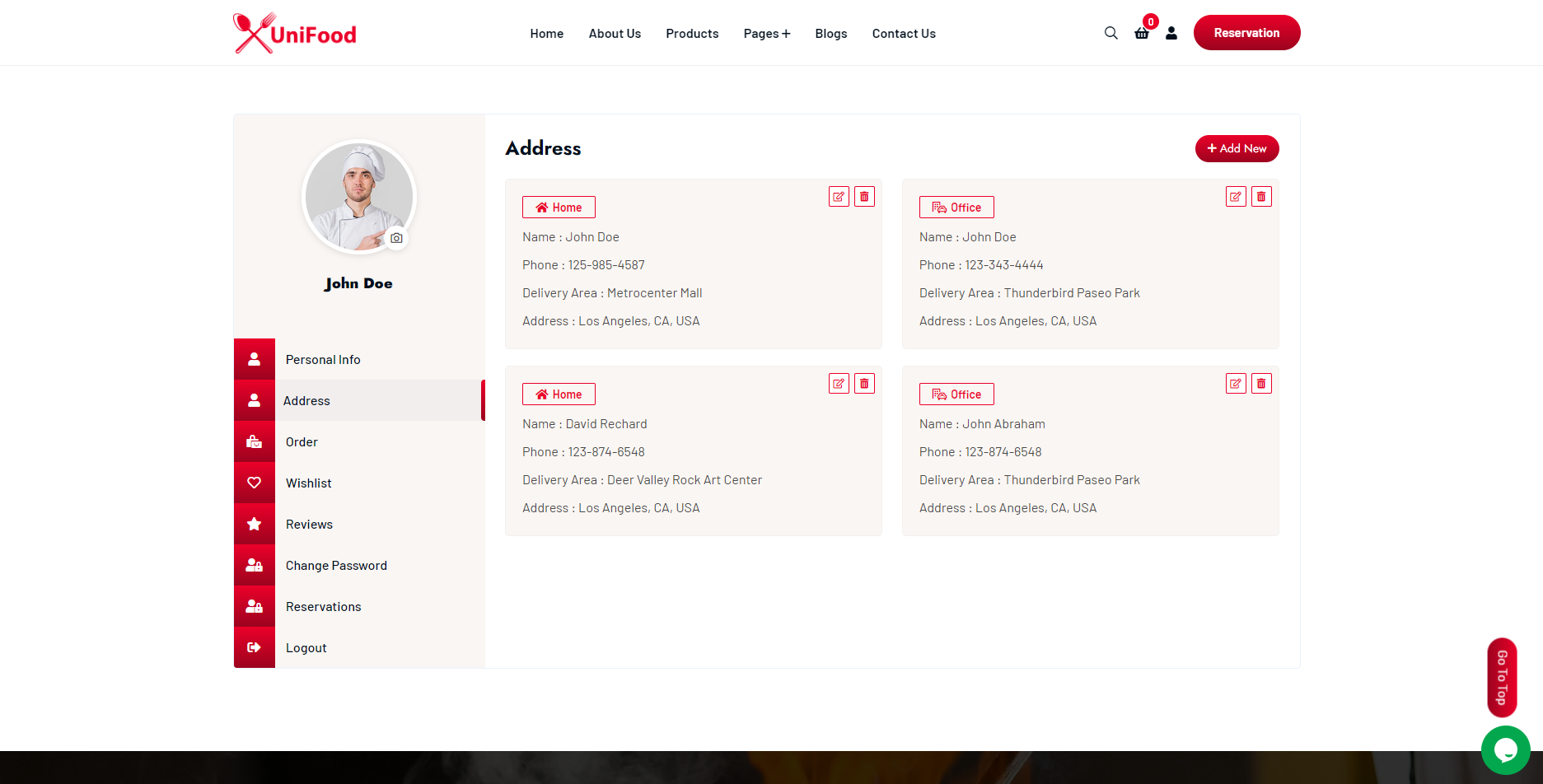Select Wishlist in the sidebar

[x=309, y=483]
